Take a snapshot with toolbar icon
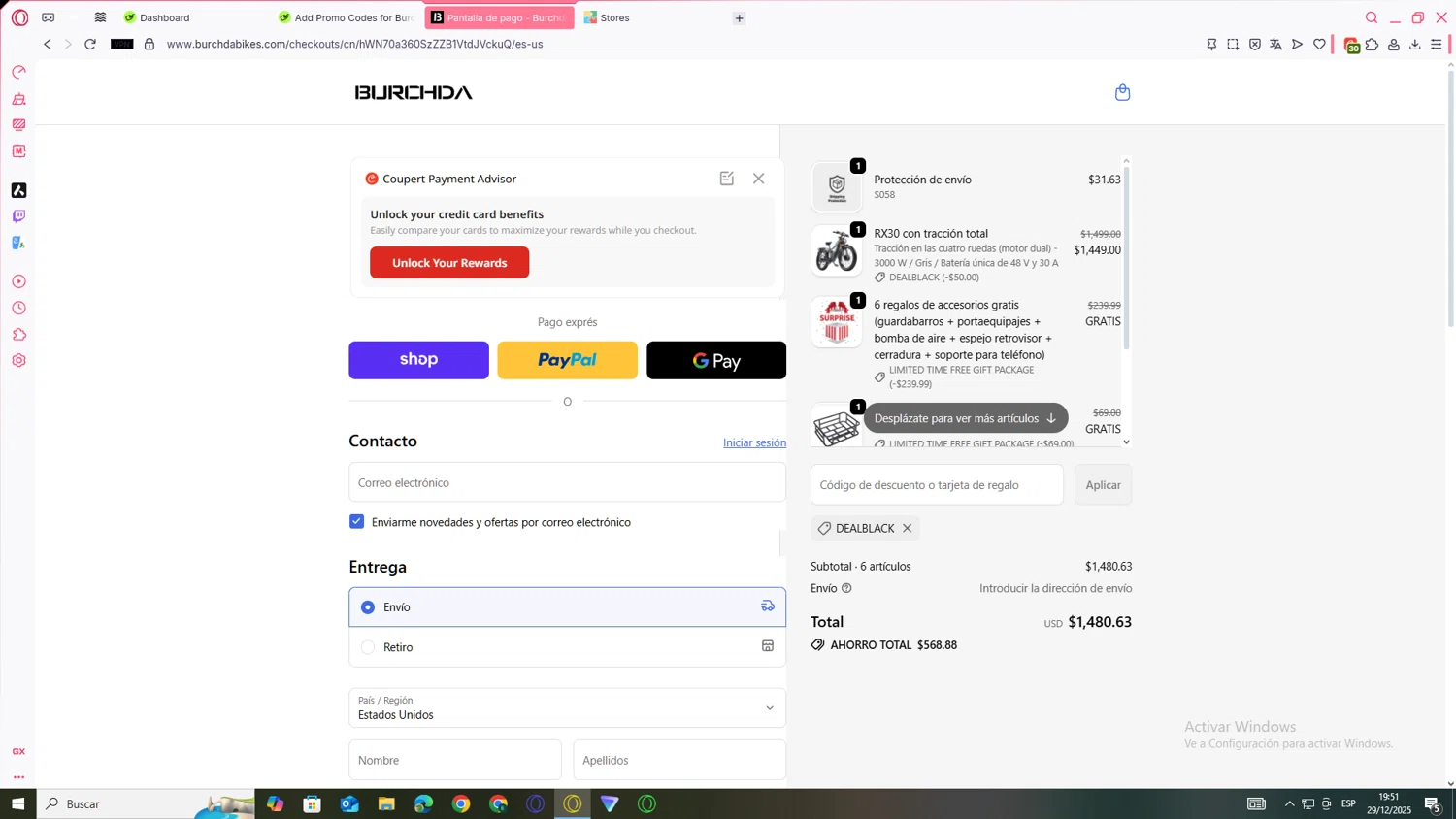 [1233, 45]
